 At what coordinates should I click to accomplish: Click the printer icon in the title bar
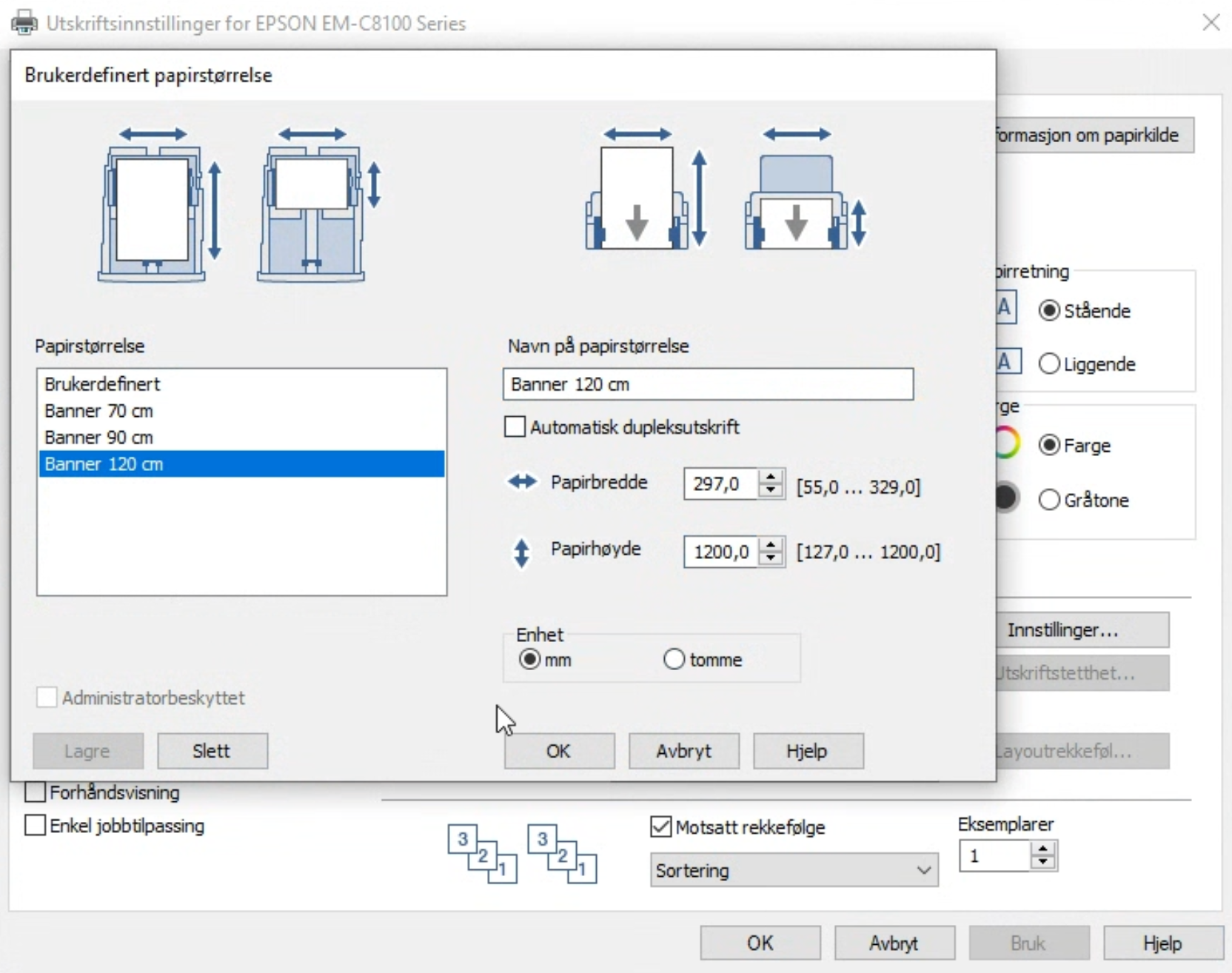tap(24, 22)
